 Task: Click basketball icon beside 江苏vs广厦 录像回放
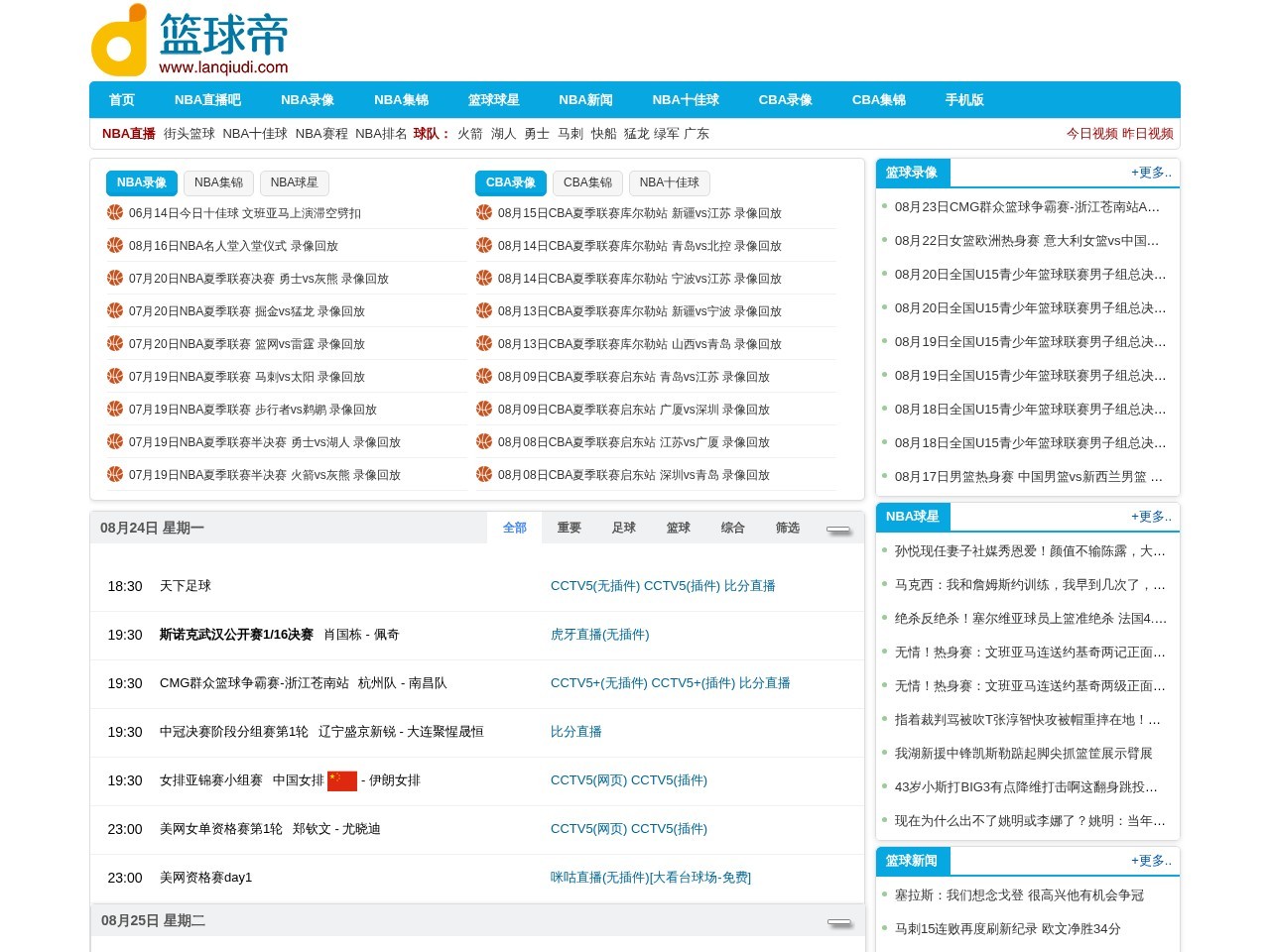pyautogui.click(x=484, y=441)
